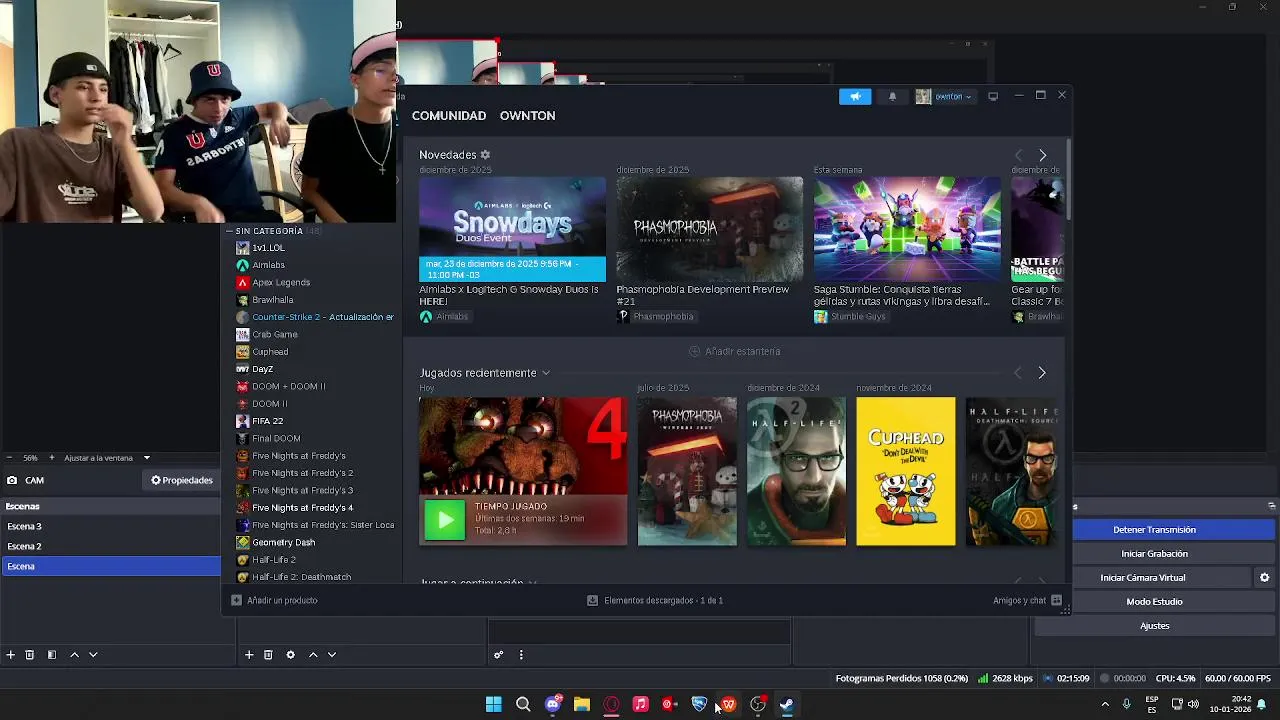Open COMUNIDAD tab in Steam
The height and width of the screenshot is (720, 1280).
tap(449, 116)
